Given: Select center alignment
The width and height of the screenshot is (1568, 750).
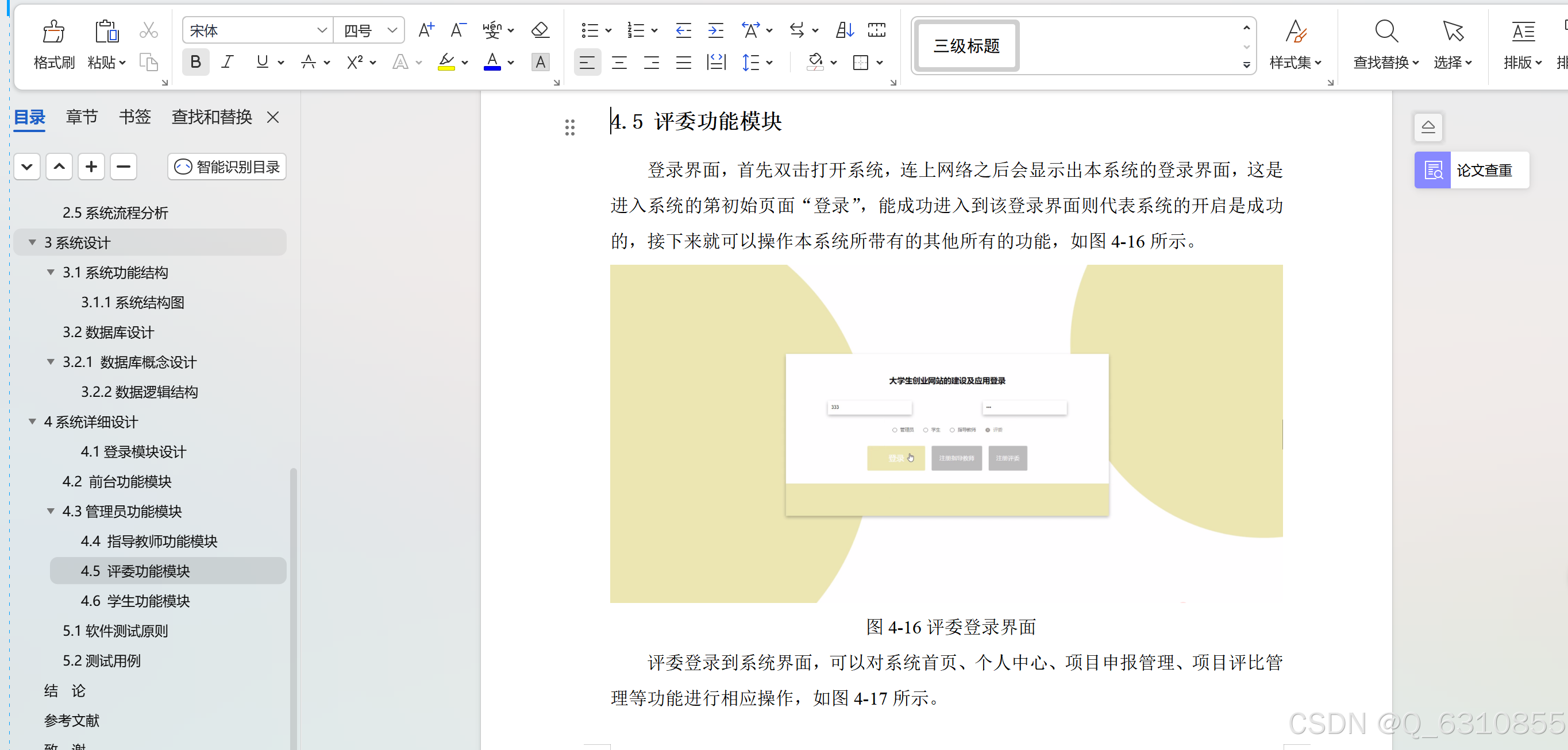Looking at the screenshot, I should click(619, 62).
